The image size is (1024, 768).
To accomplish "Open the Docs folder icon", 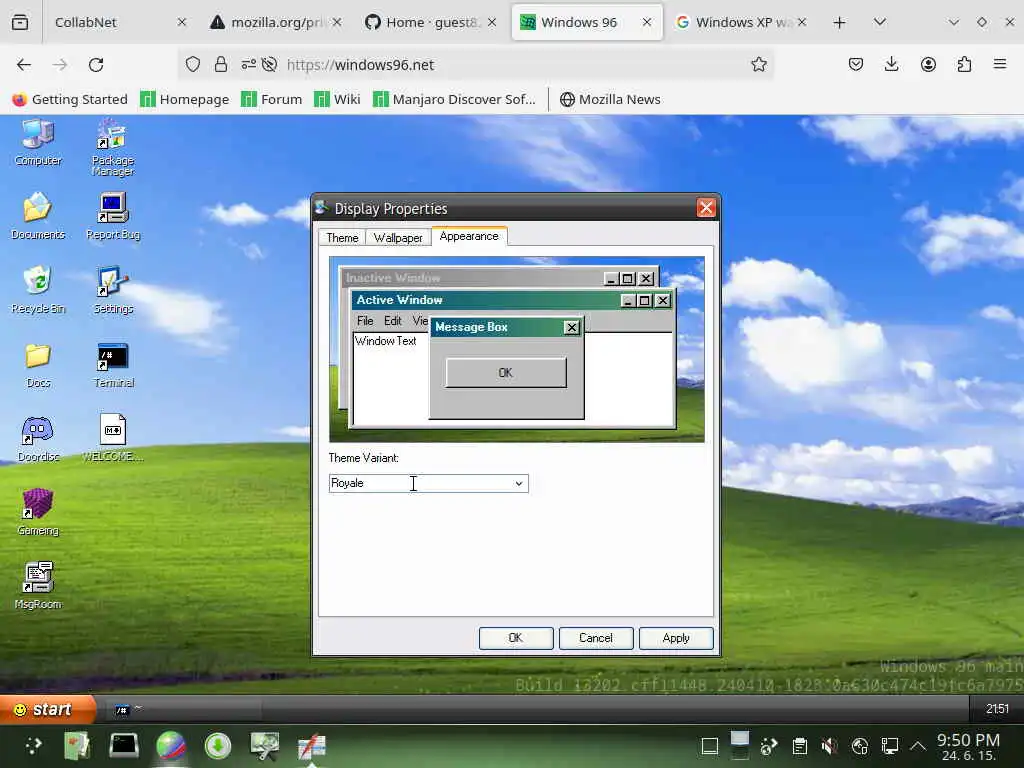I will (38, 364).
